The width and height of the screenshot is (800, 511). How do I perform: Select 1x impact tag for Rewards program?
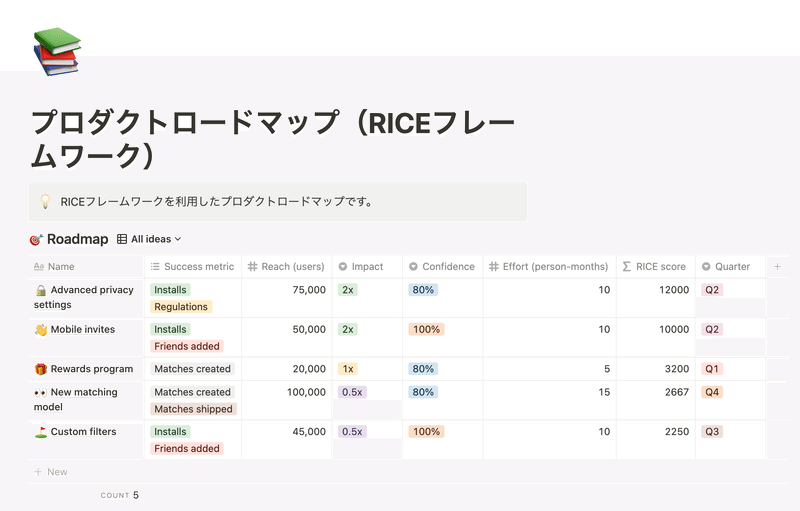348,369
